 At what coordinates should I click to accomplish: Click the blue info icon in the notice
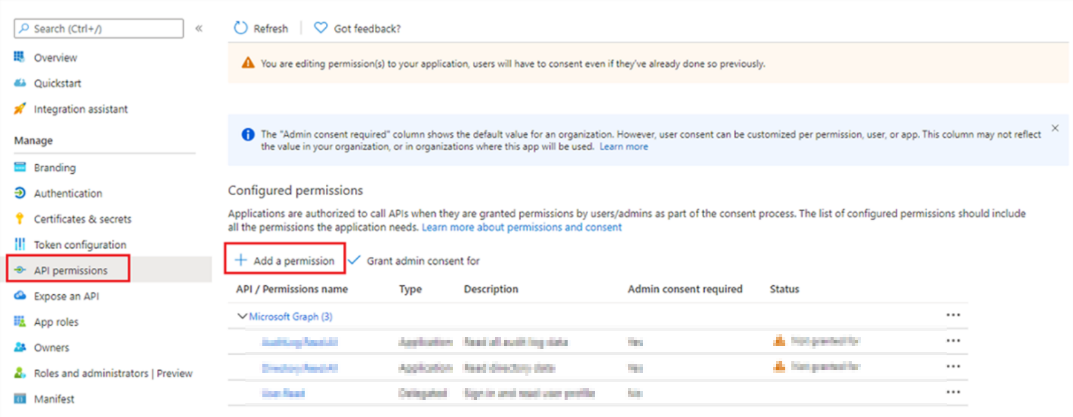coord(248,134)
